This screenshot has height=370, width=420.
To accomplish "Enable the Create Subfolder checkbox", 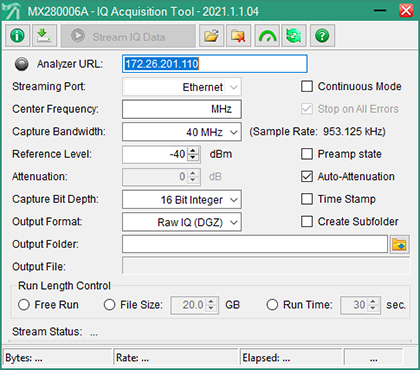I will (307, 221).
